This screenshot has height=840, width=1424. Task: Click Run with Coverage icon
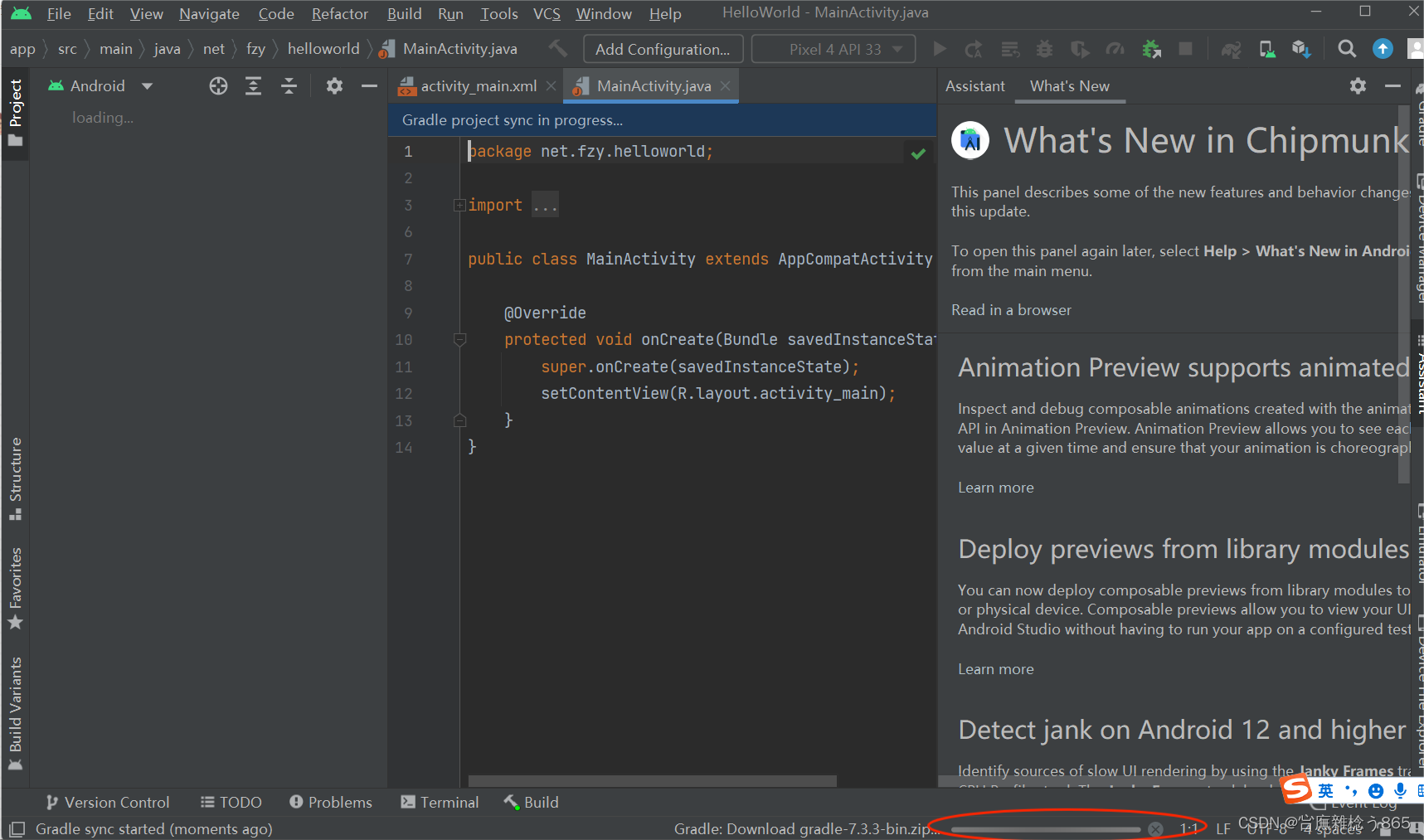coord(1080,49)
